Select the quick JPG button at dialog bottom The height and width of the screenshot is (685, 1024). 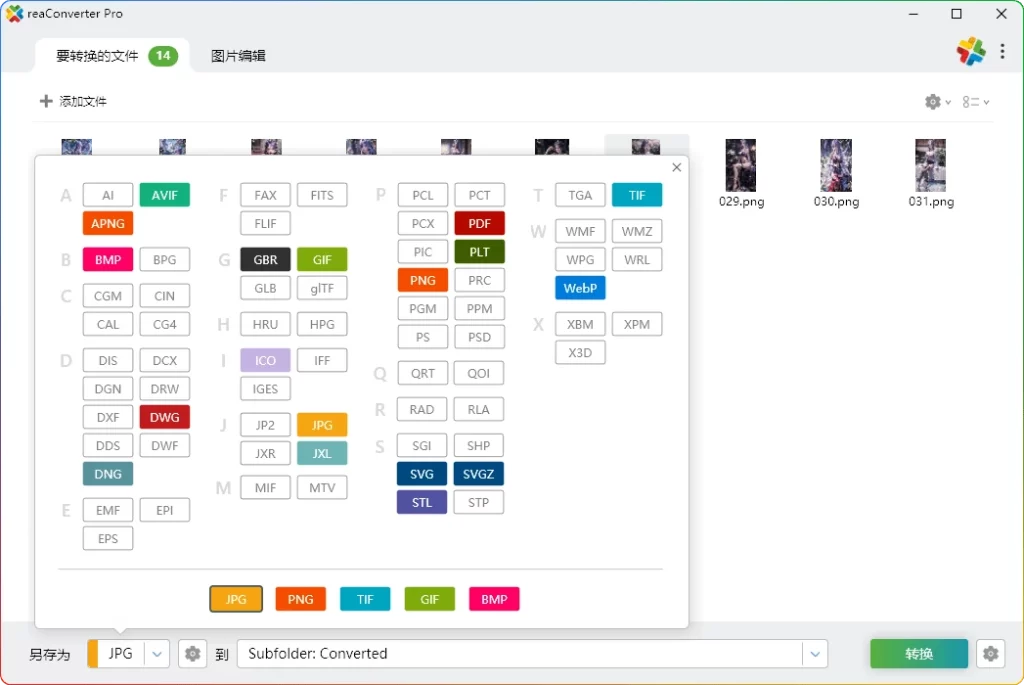236,599
